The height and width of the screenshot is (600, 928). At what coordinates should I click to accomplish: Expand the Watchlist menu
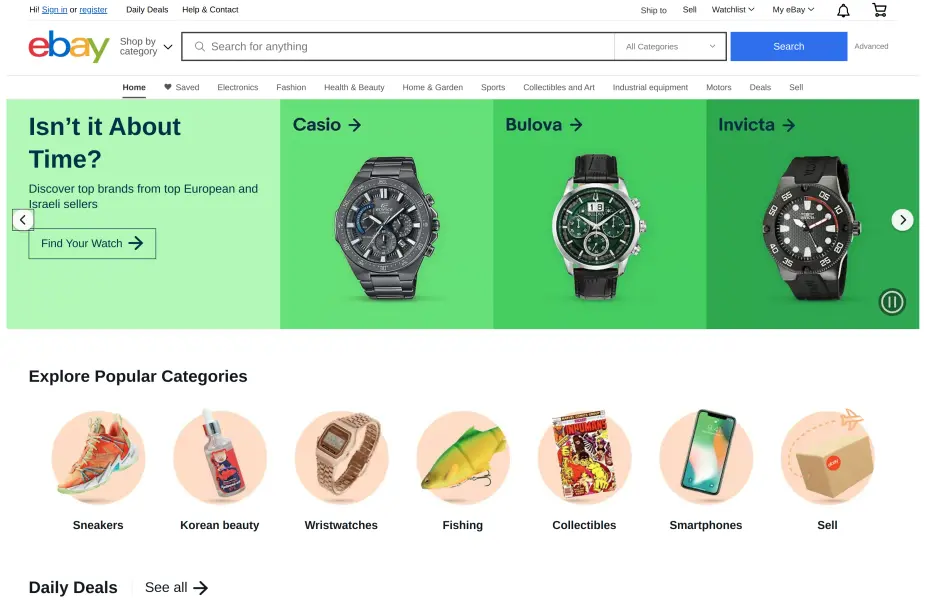733,9
